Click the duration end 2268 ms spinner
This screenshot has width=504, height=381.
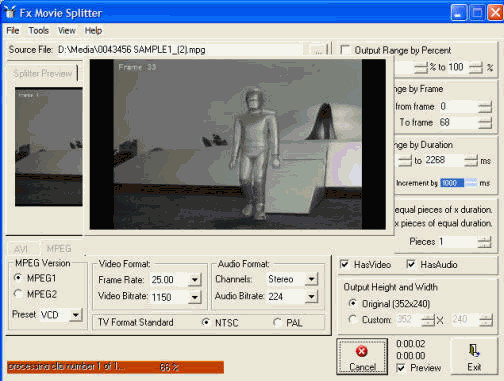click(x=471, y=161)
